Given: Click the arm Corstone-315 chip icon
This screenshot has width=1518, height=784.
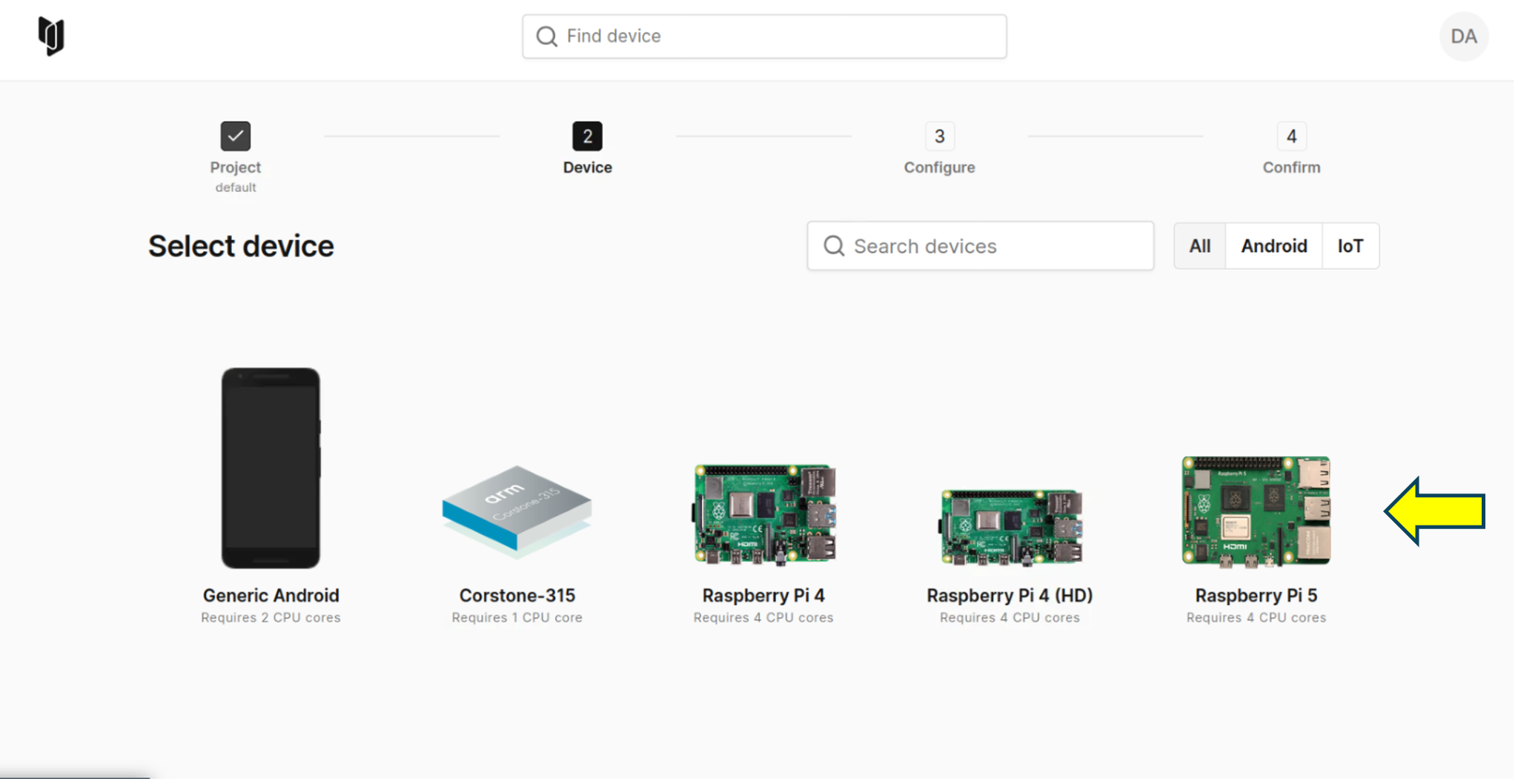Looking at the screenshot, I should pyautogui.click(x=517, y=511).
